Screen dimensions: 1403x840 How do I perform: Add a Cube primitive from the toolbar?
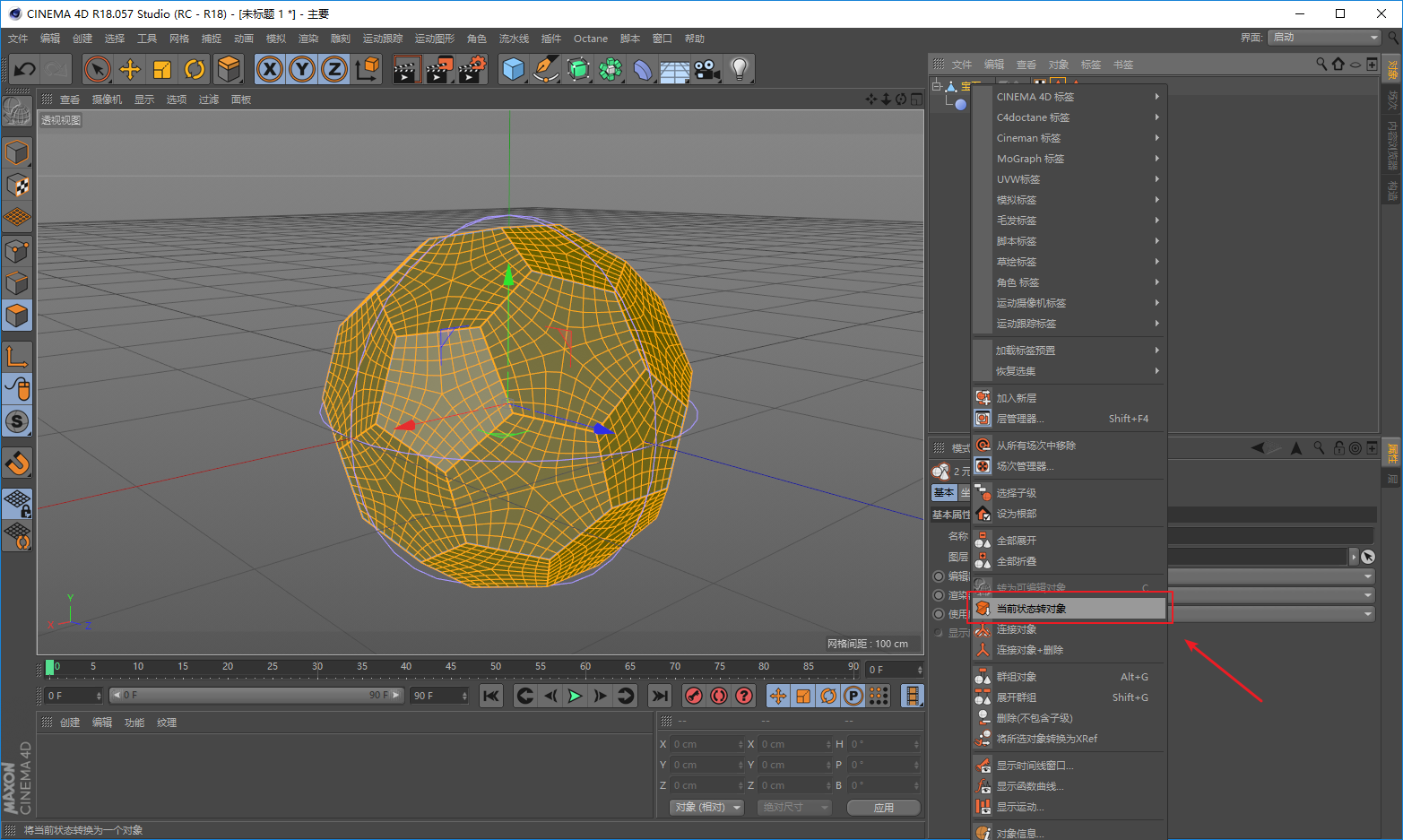click(514, 69)
